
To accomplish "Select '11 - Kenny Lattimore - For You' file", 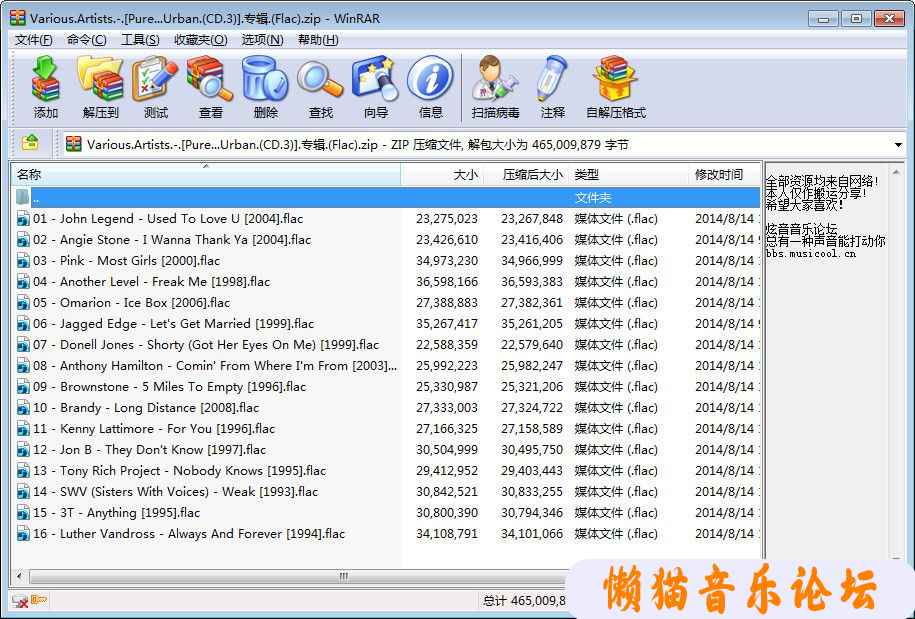I will click(x=387, y=429).
